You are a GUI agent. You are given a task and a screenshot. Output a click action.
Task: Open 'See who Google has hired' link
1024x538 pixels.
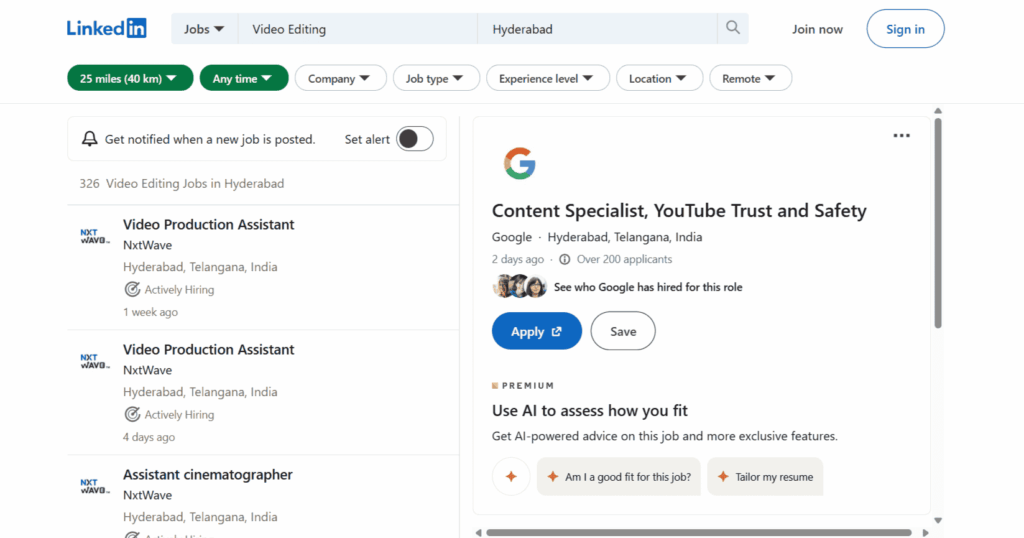click(x=648, y=287)
